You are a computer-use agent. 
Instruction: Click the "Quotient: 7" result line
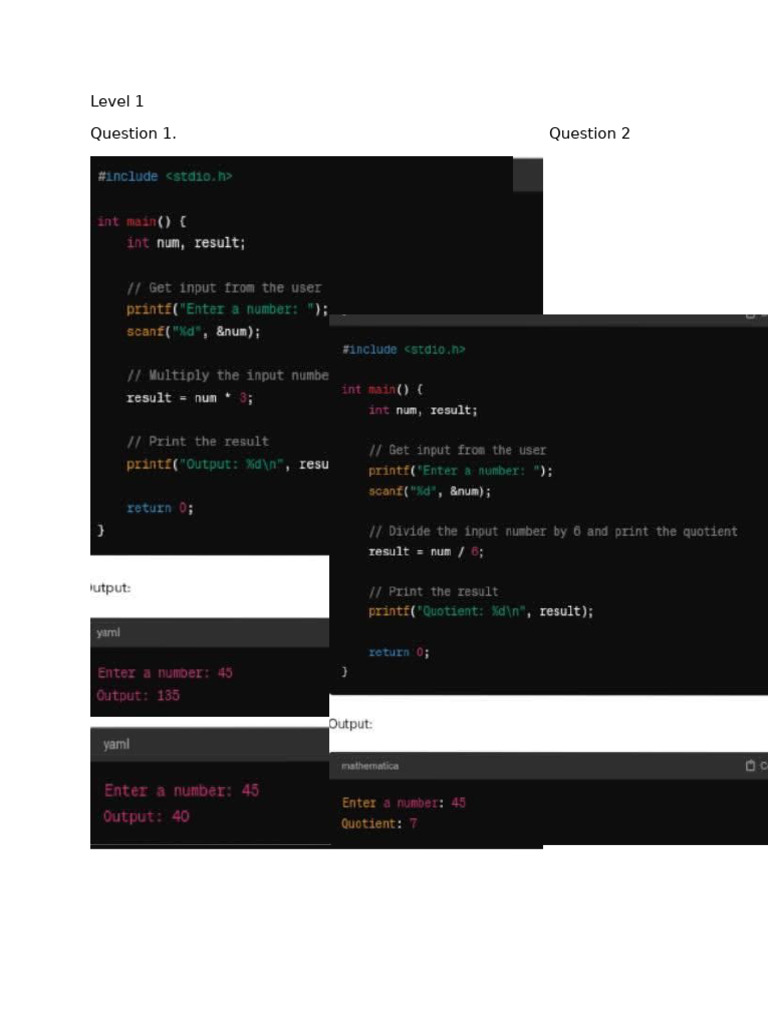[379, 824]
